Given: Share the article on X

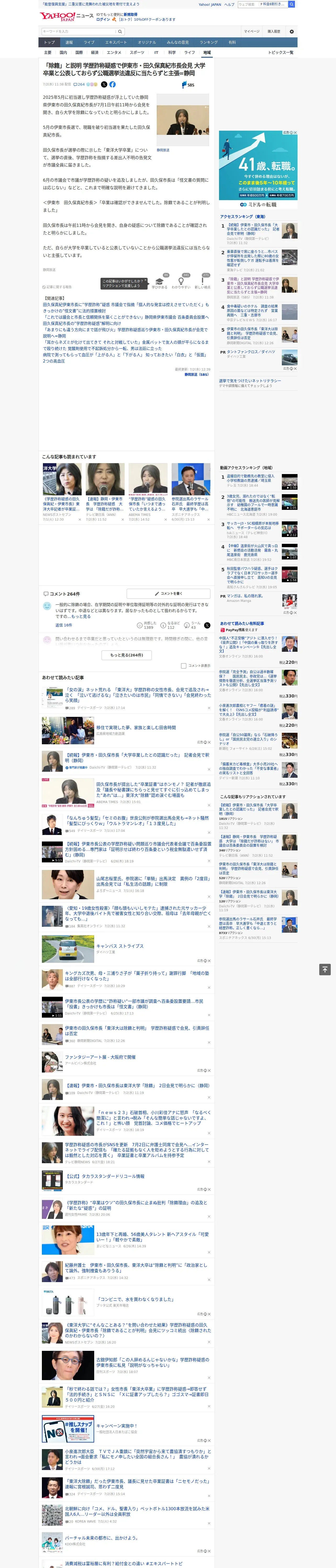Looking at the screenshot, I should point(104,85).
